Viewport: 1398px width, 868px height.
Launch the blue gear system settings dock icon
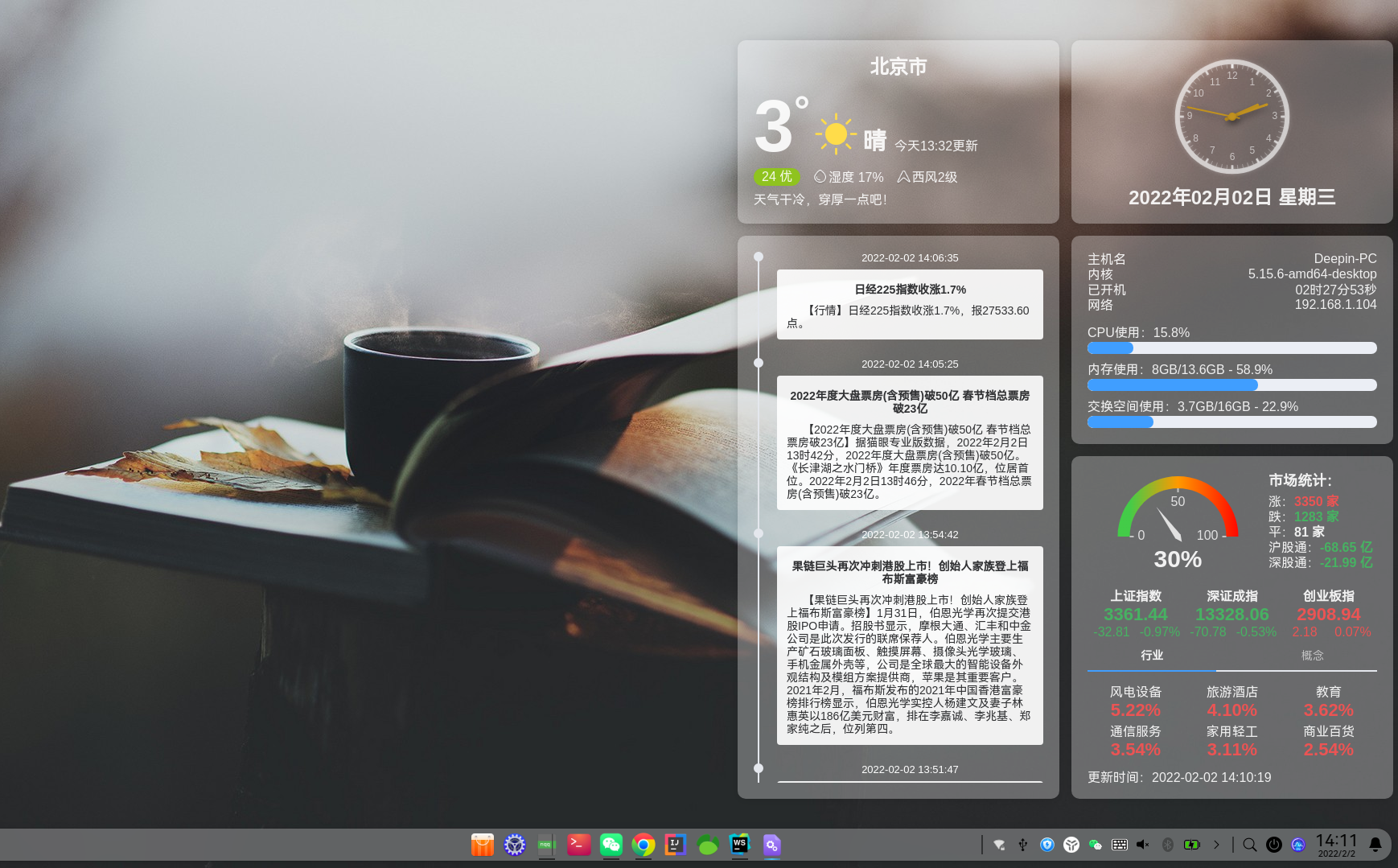[x=515, y=845]
